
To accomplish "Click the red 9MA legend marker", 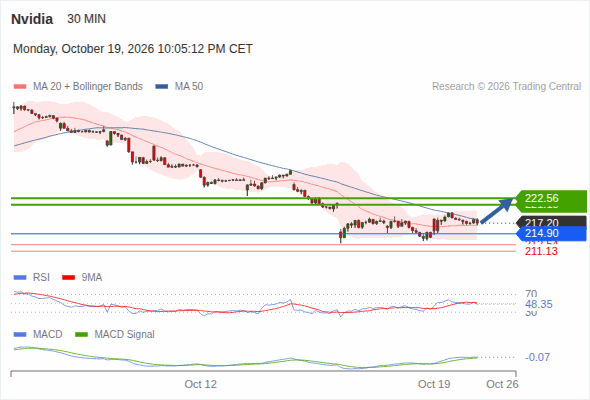I will pos(68,278).
